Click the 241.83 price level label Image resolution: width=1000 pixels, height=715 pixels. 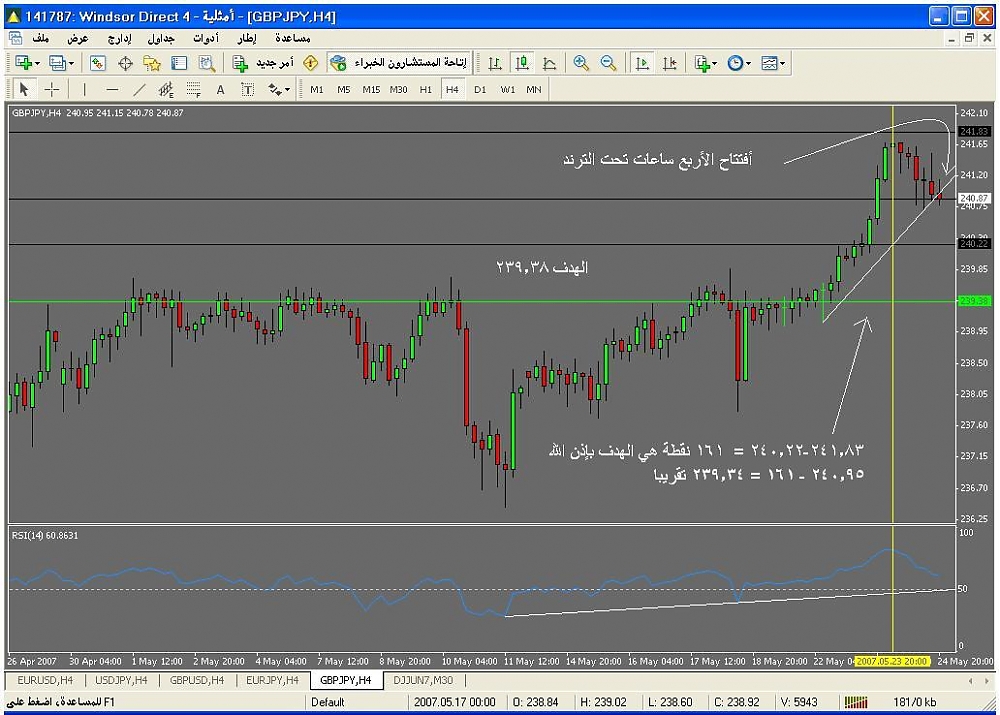[974, 131]
